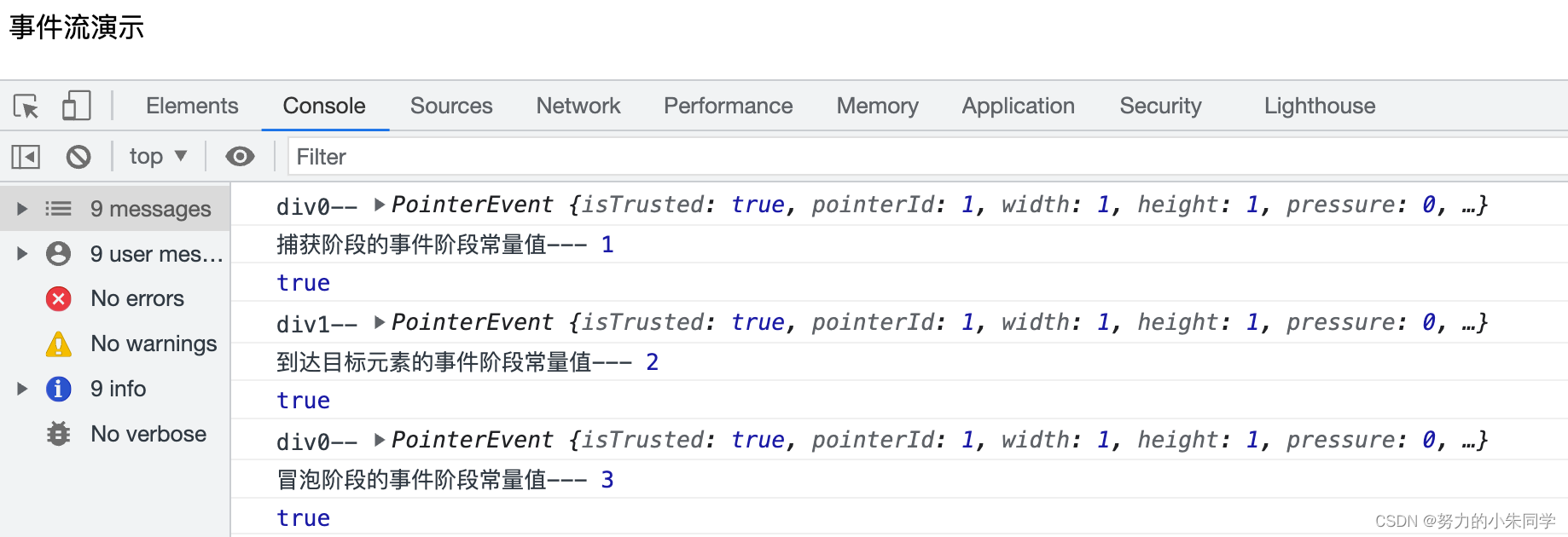Toggle the console sidebar panel icon
Image resolution: width=1568 pixels, height=537 pixels.
click(26, 157)
